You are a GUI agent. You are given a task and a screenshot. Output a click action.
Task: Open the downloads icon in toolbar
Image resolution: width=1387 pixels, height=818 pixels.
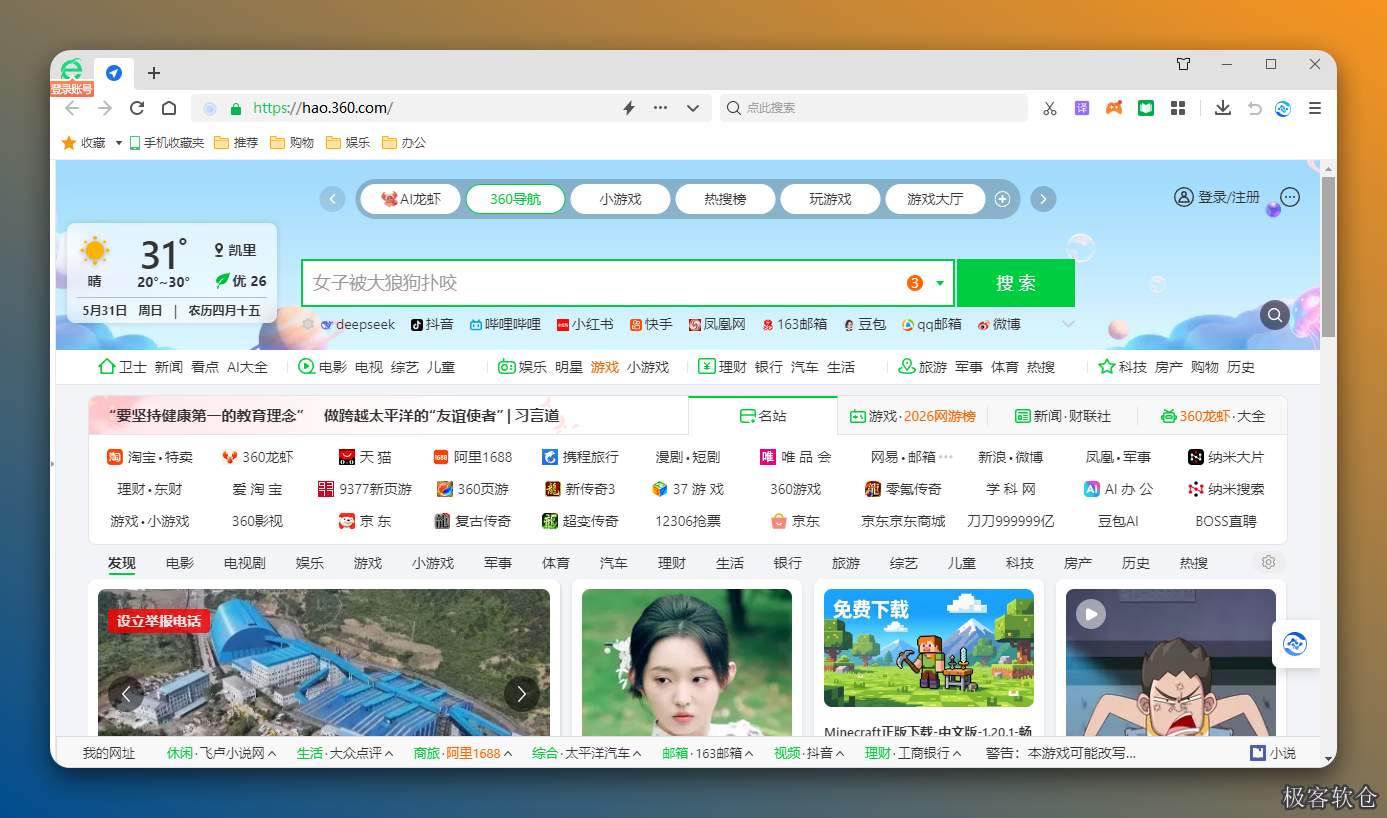1222,108
